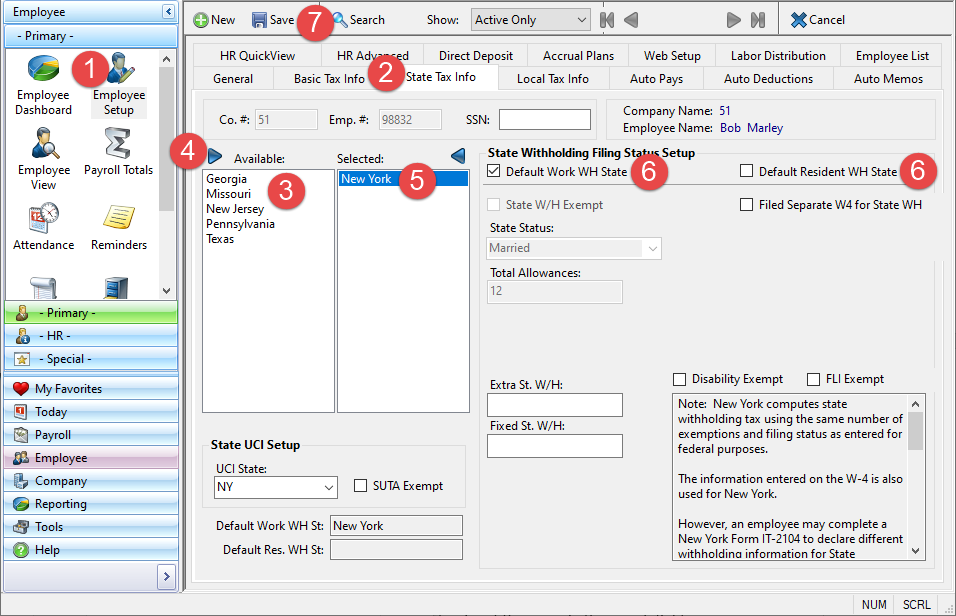Switch to the Auto Memos tab
The width and height of the screenshot is (956, 616).
coord(888,79)
